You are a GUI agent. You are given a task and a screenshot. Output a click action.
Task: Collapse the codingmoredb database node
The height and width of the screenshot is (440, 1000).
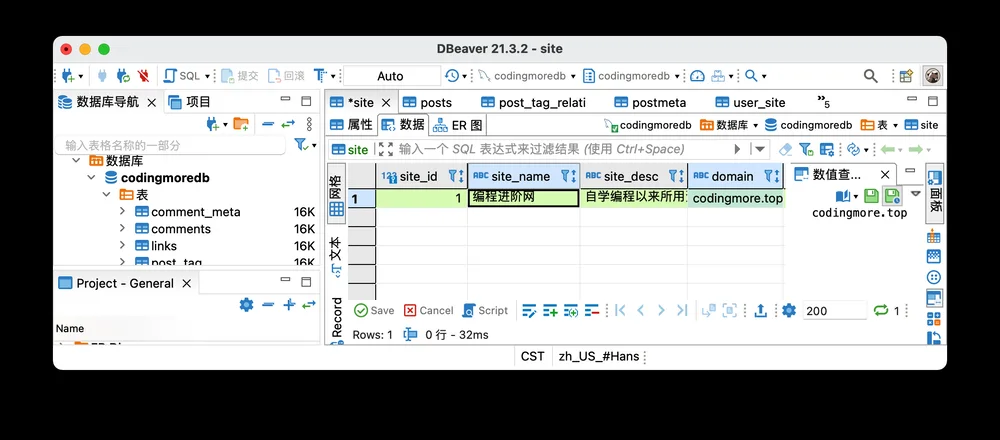[x=91, y=177]
